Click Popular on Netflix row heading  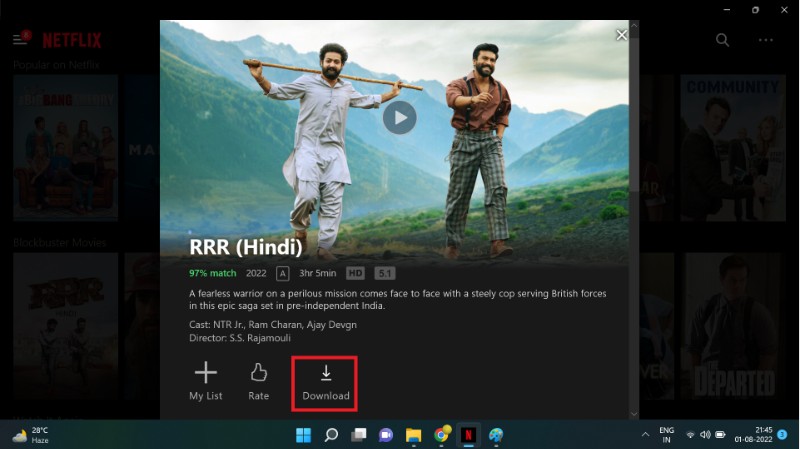tap(56, 65)
